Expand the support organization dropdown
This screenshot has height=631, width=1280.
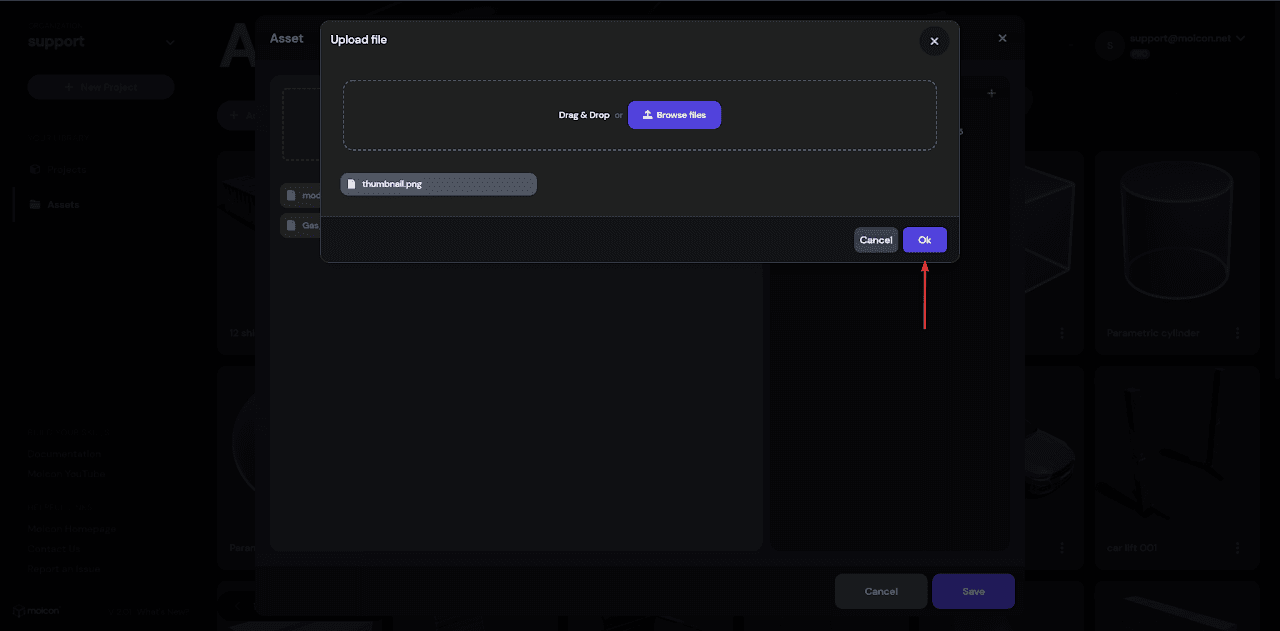point(170,42)
